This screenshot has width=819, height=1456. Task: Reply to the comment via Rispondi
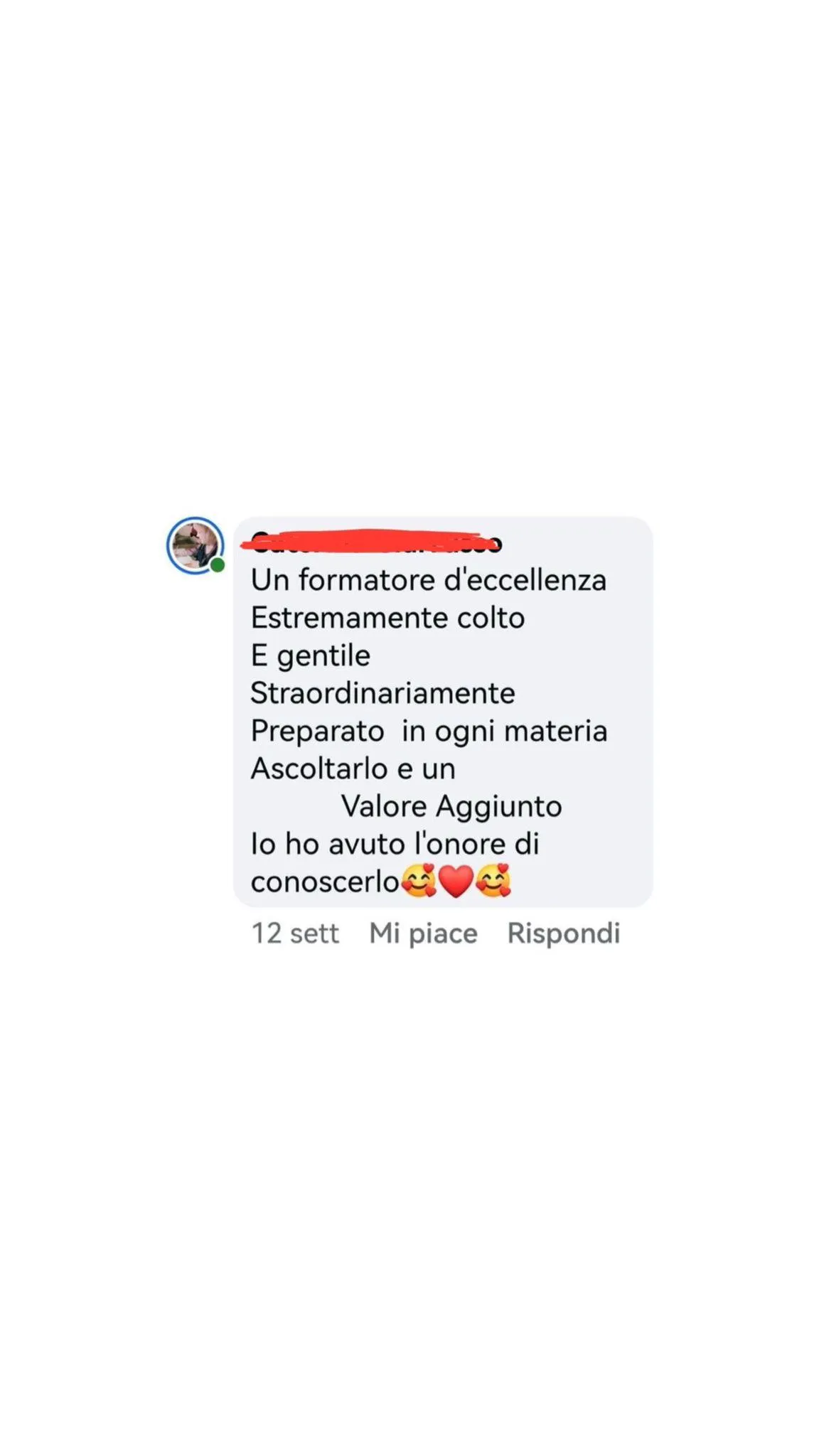tap(564, 933)
